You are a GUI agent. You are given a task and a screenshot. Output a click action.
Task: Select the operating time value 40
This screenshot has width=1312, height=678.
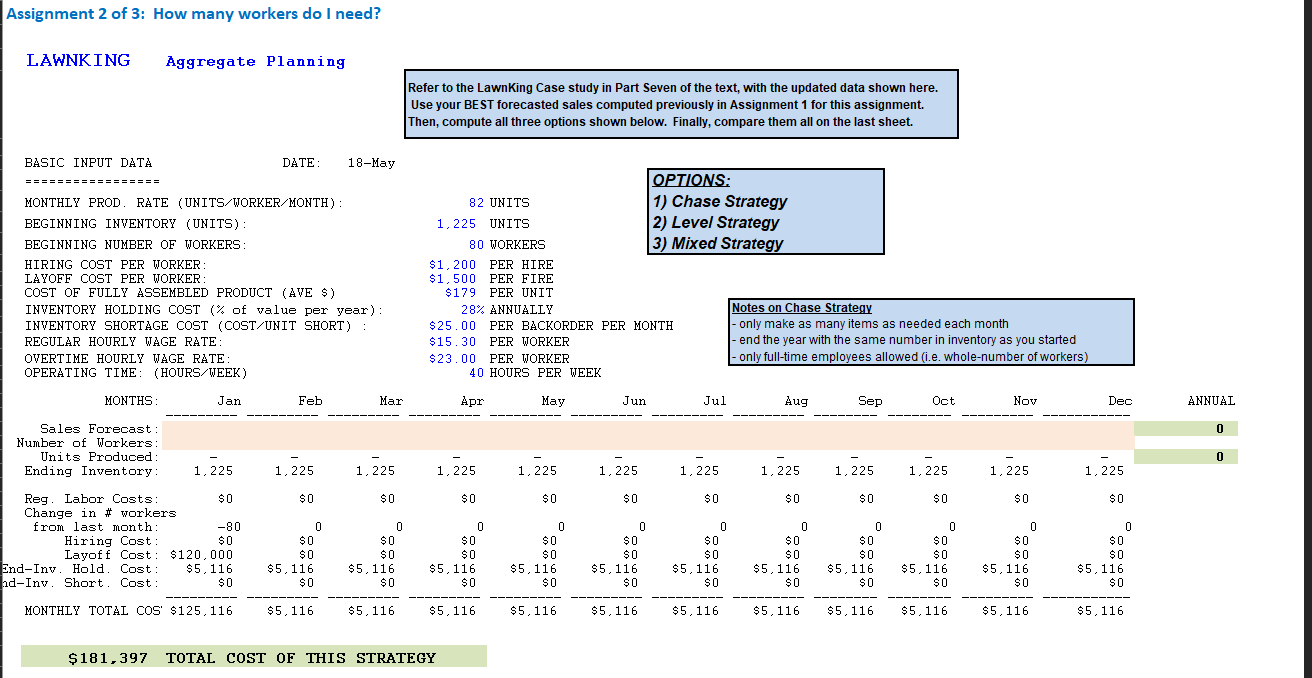[476, 373]
